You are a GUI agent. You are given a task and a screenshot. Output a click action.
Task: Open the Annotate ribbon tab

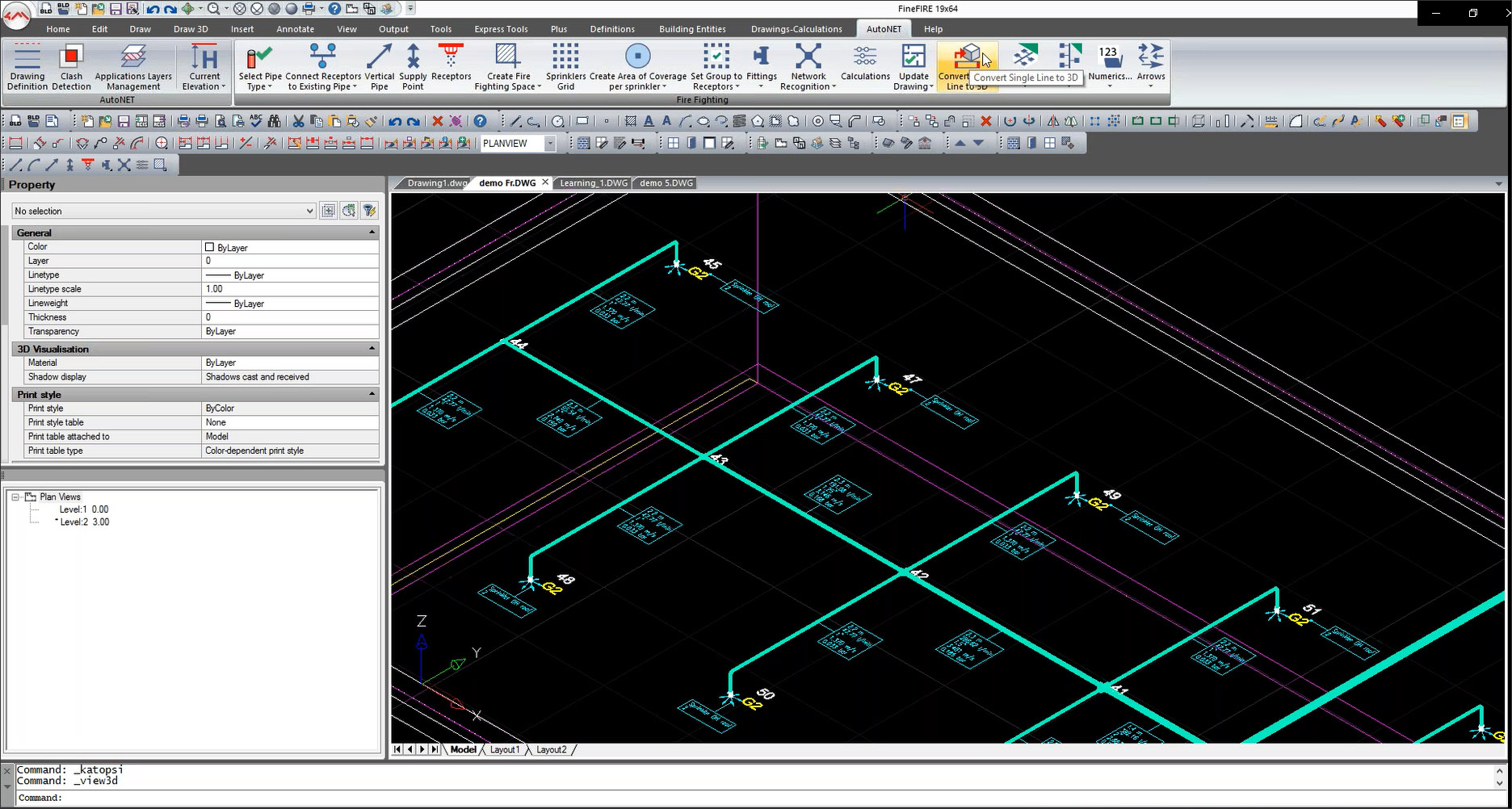tap(295, 29)
